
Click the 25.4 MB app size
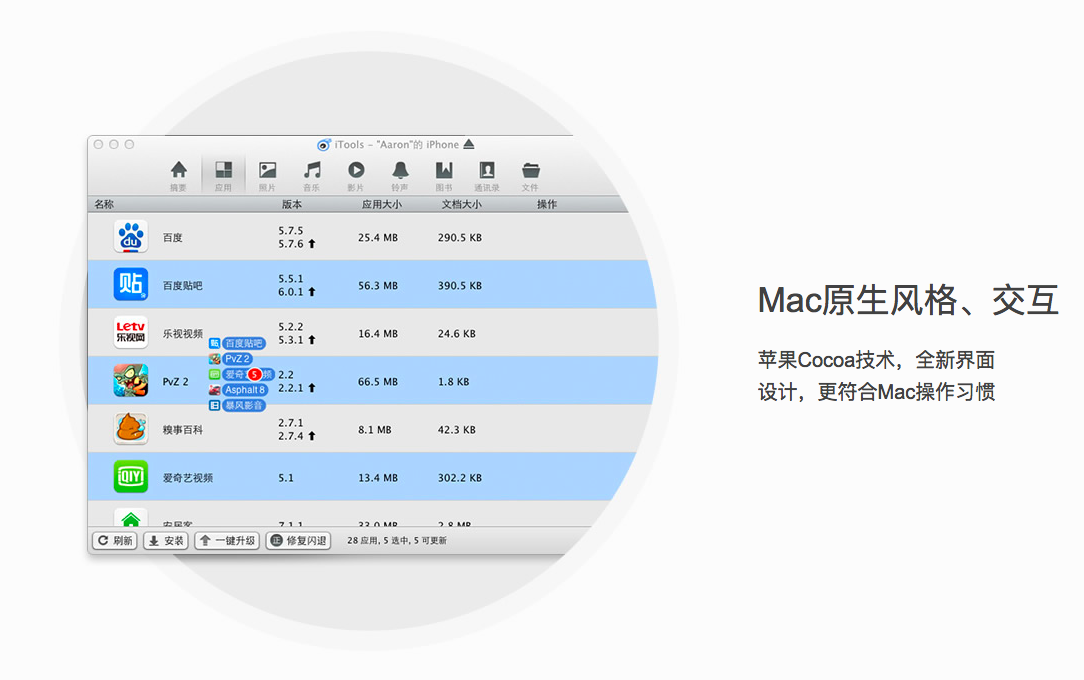click(378, 237)
